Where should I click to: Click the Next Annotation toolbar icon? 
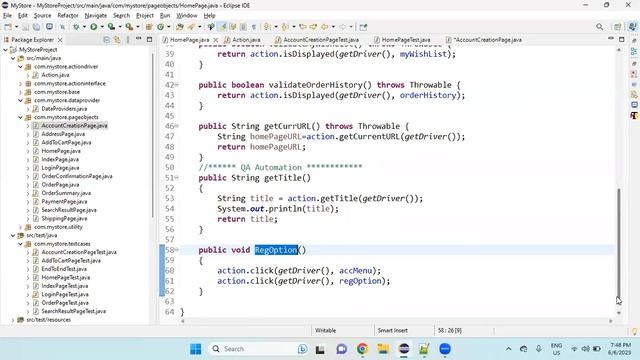coord(267,27)
